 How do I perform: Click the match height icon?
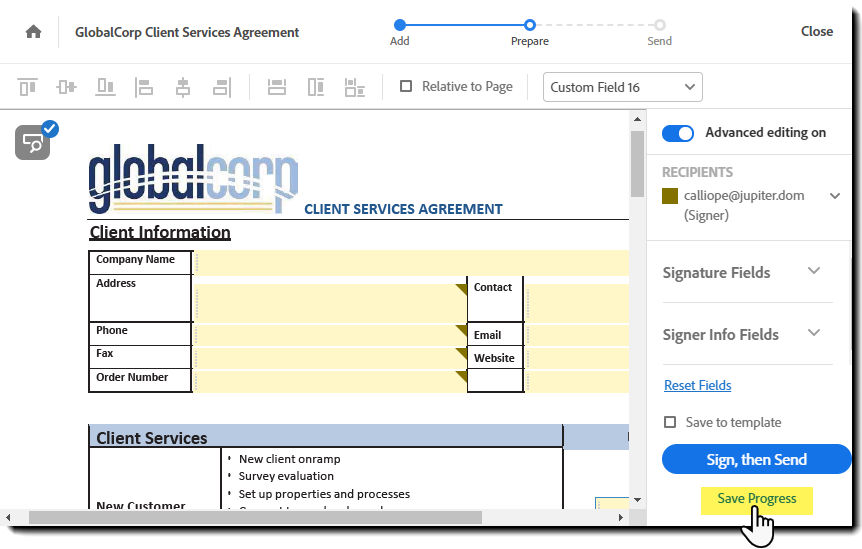pyautogui.click(x=316, y=87)
